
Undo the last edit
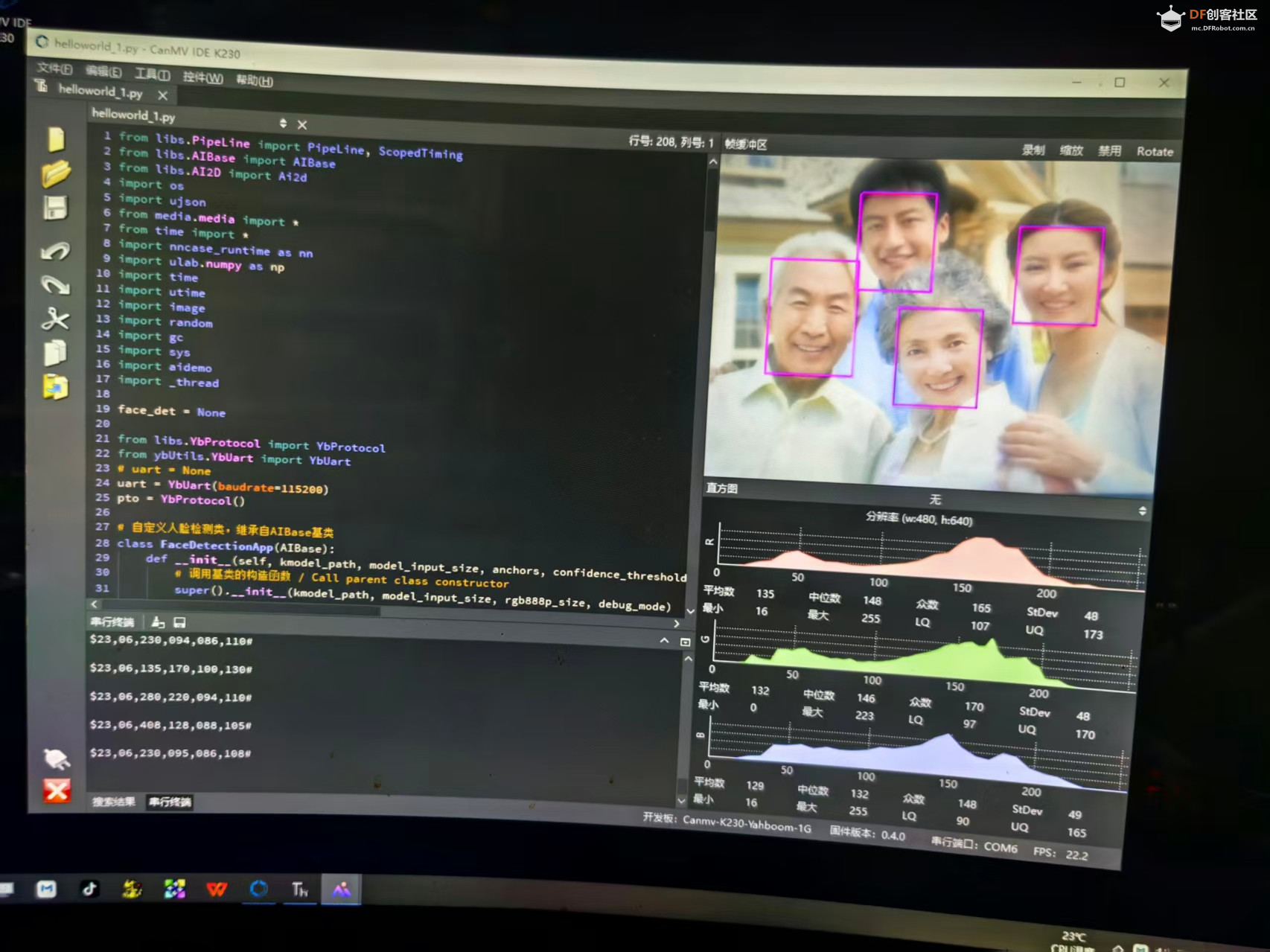(56, 252)
